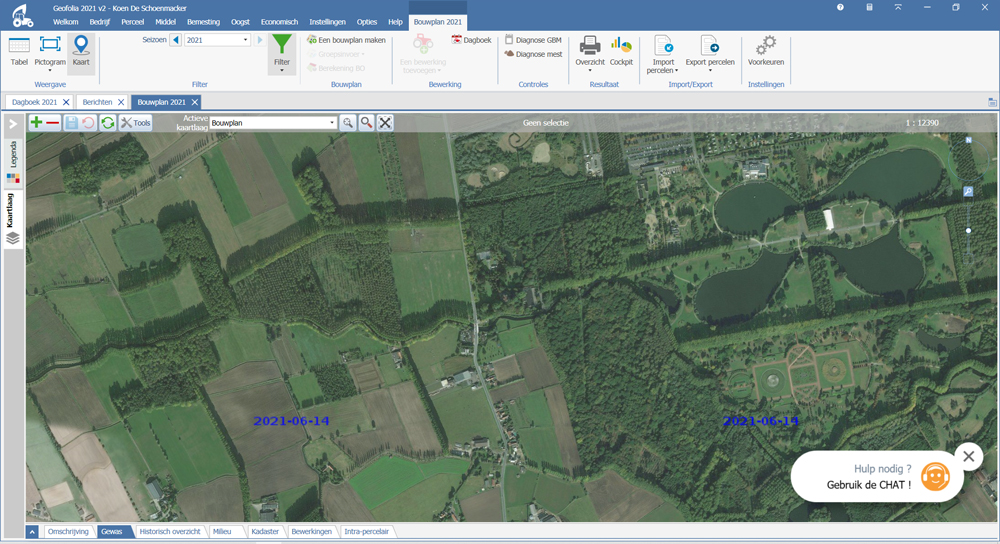1000x544 pixels.
Task: Open the Perceel menu
Action: click(133, 22)
